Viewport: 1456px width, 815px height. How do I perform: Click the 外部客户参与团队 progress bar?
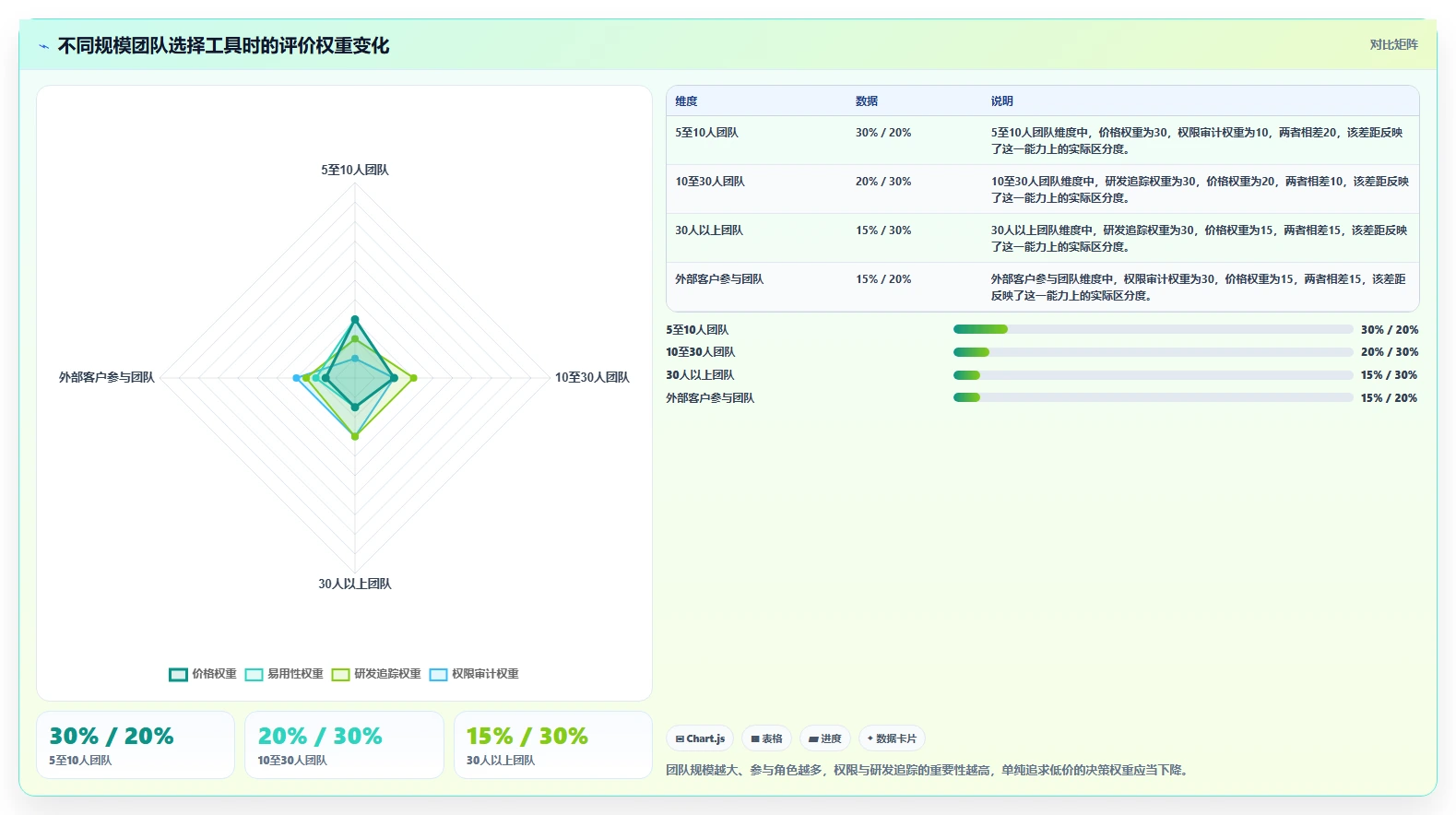point(1153,397)
